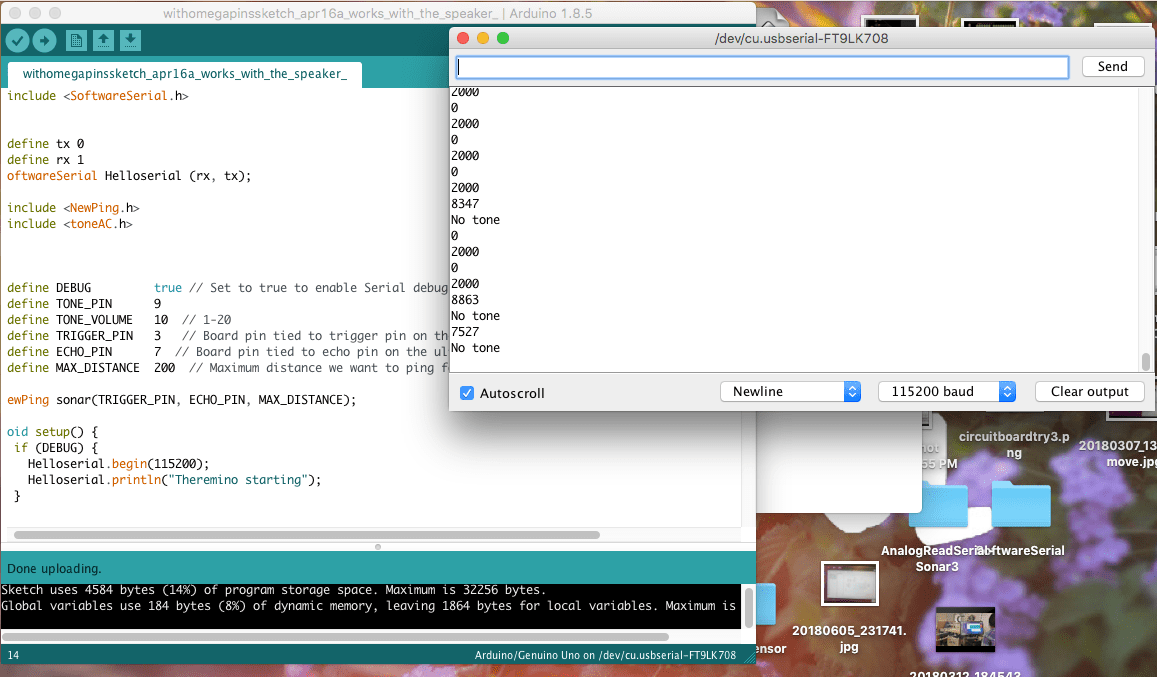Click the 'Global variables use 184 bytes' console line

pyautogui.click(x=369, y=605)
